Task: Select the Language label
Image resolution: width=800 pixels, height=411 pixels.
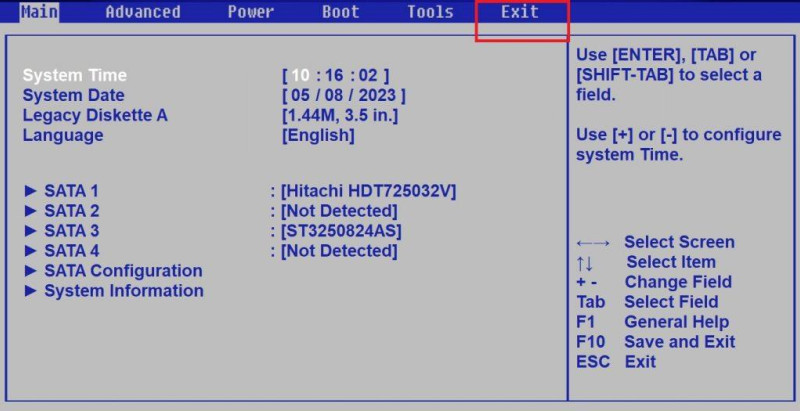Action: 63,135
